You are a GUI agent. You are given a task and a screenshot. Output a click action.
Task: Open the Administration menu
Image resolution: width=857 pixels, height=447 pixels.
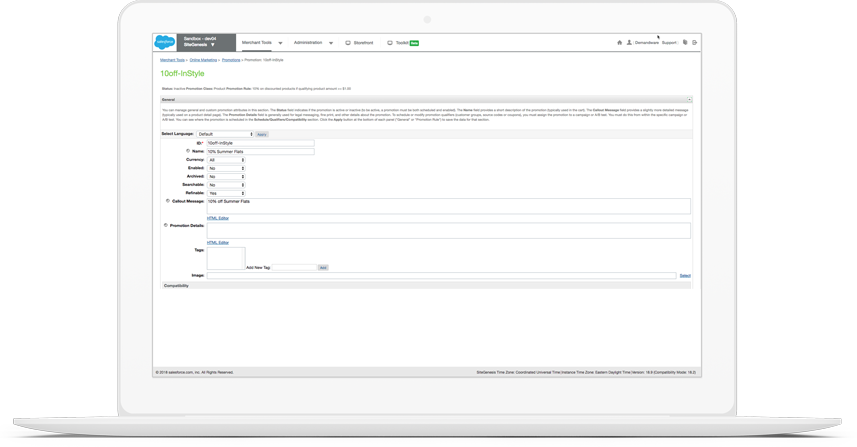pos(308,43)
